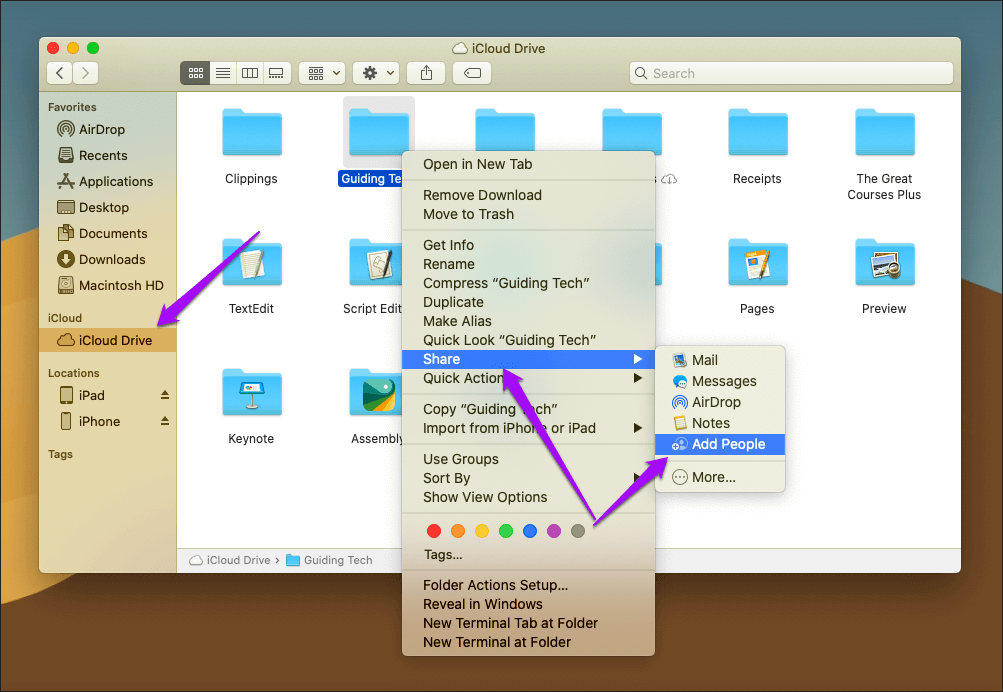Choose Duplicate from context menu
The height and width of the screenshot is (692, 1003).
point(528,302)
